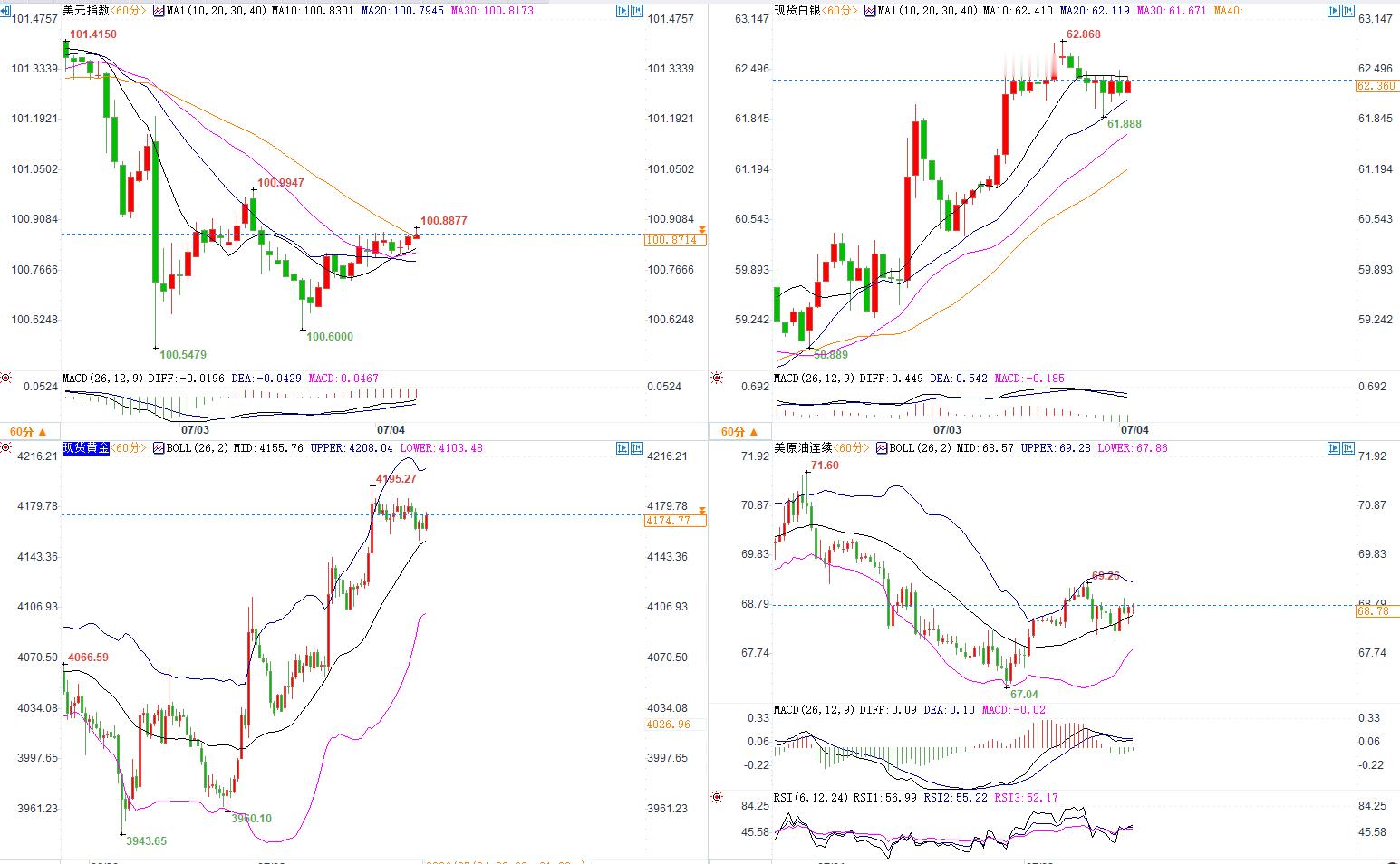Click the 62.868 high label on silver chart
1400x864 pixels.
coord(1084,34)
